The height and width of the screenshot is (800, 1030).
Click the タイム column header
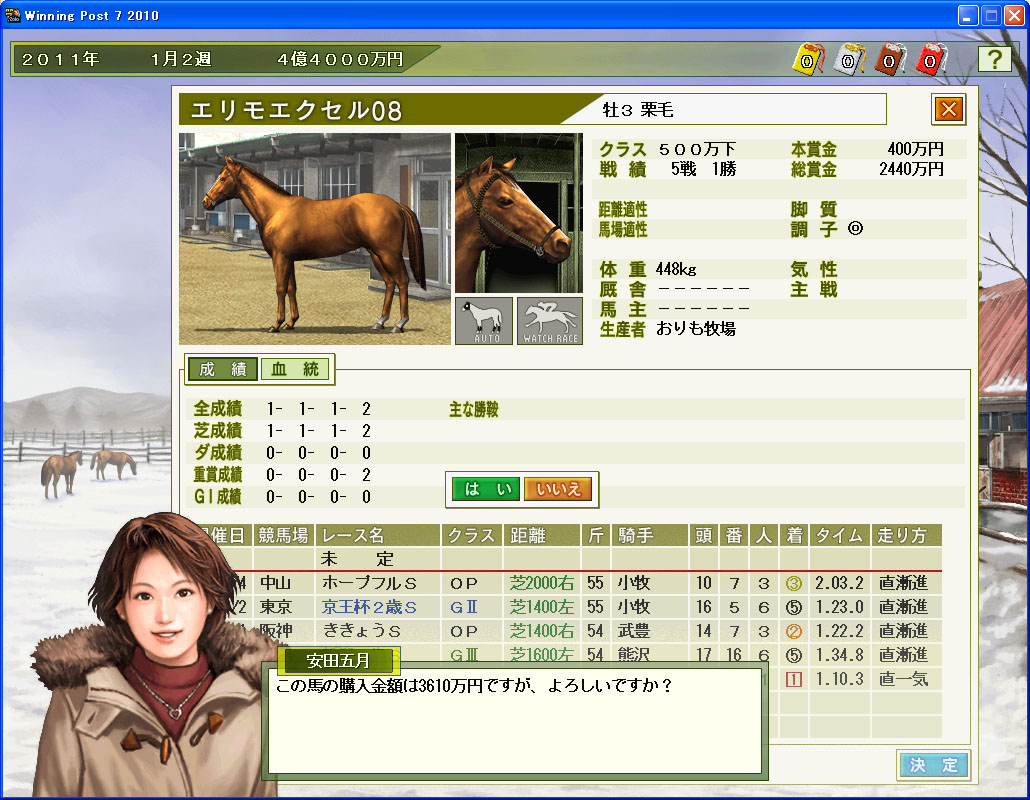pyautogui.click(x=839, y=536)
